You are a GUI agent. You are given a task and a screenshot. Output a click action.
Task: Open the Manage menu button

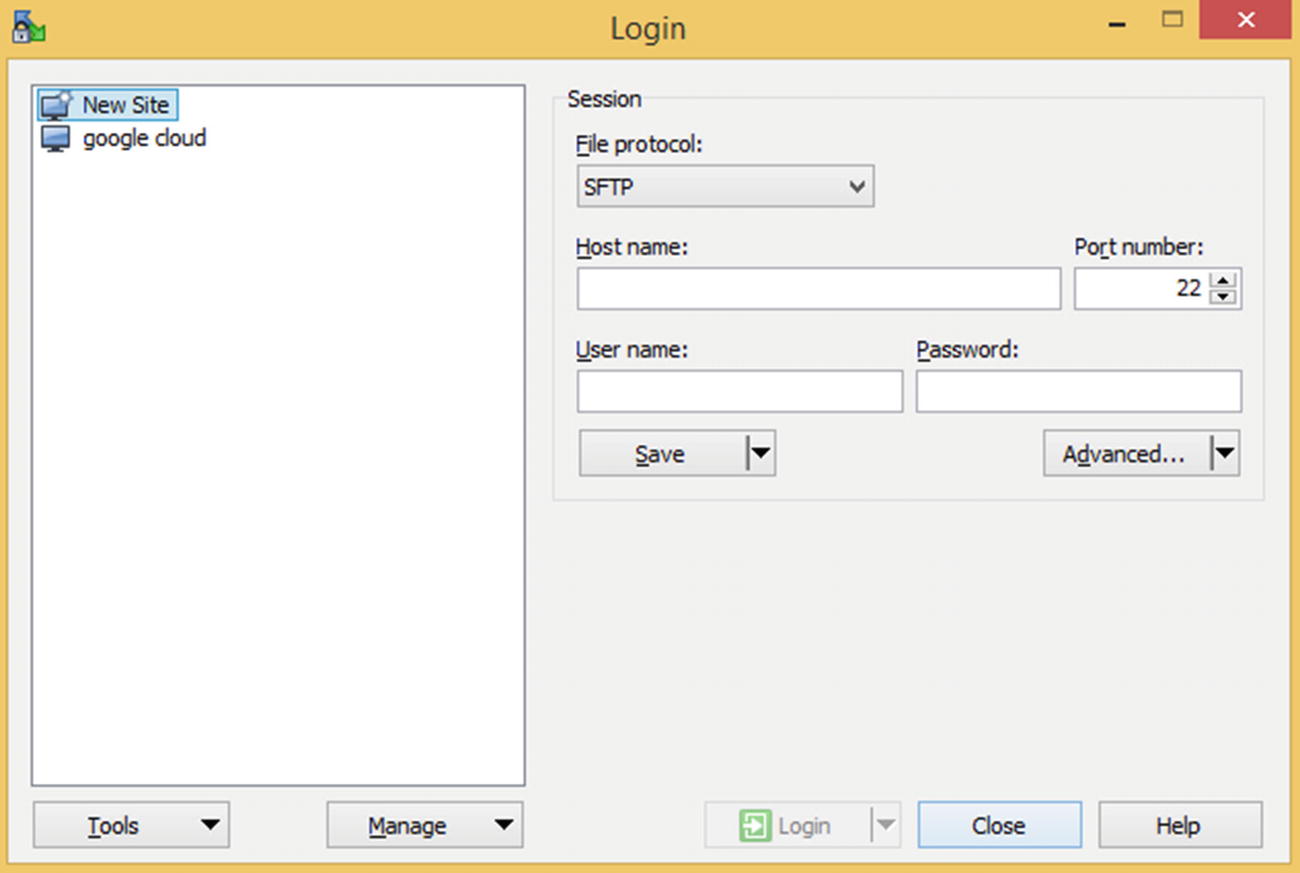(425, 825)
